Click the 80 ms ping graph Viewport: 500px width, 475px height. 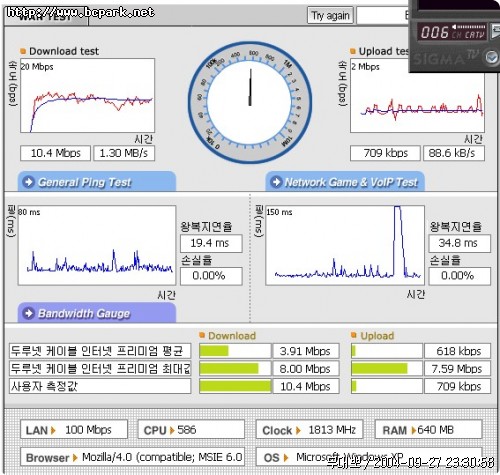tap(97, 245)
